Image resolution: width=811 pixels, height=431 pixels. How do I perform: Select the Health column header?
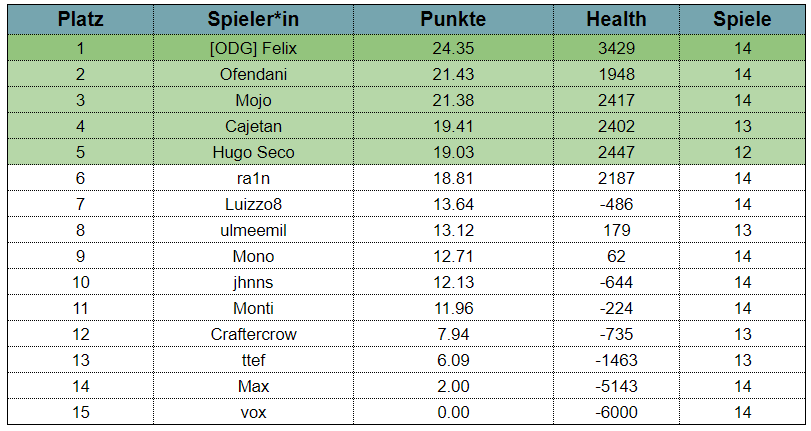point(616,19)
